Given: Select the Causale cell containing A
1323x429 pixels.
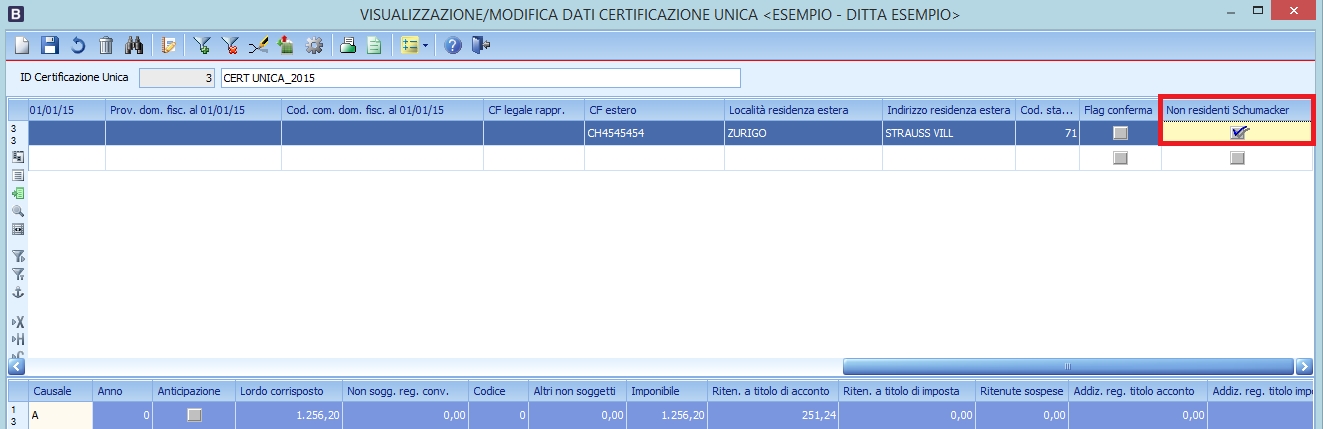Looking at the screenshot, I should pyautogui.click(x=61, y=414).
